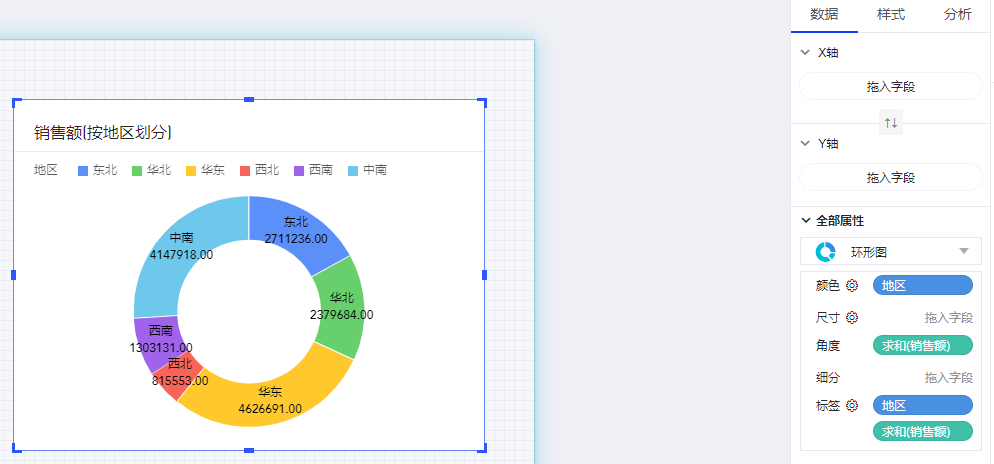Click the 地区 field pill under 颜色

922,285
